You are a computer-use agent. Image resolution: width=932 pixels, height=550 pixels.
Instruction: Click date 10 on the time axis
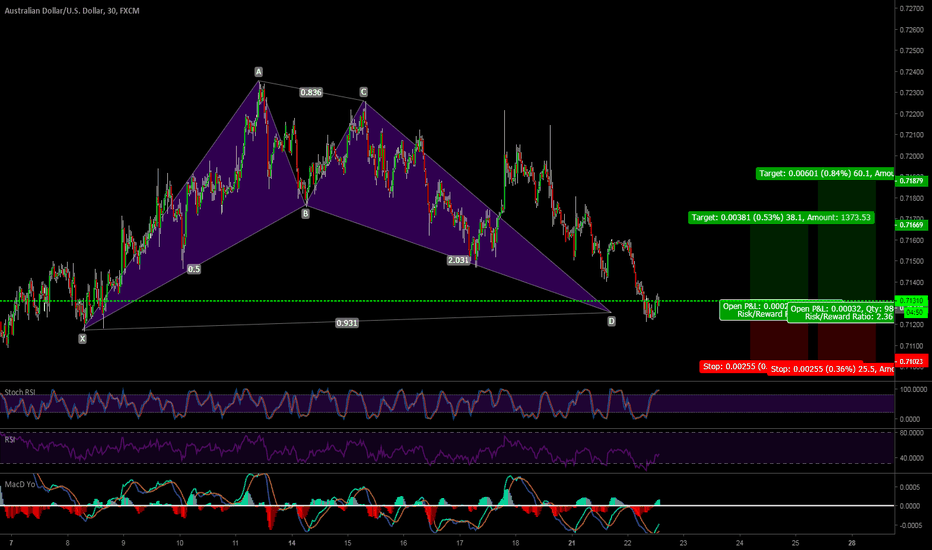click(180, 543)
